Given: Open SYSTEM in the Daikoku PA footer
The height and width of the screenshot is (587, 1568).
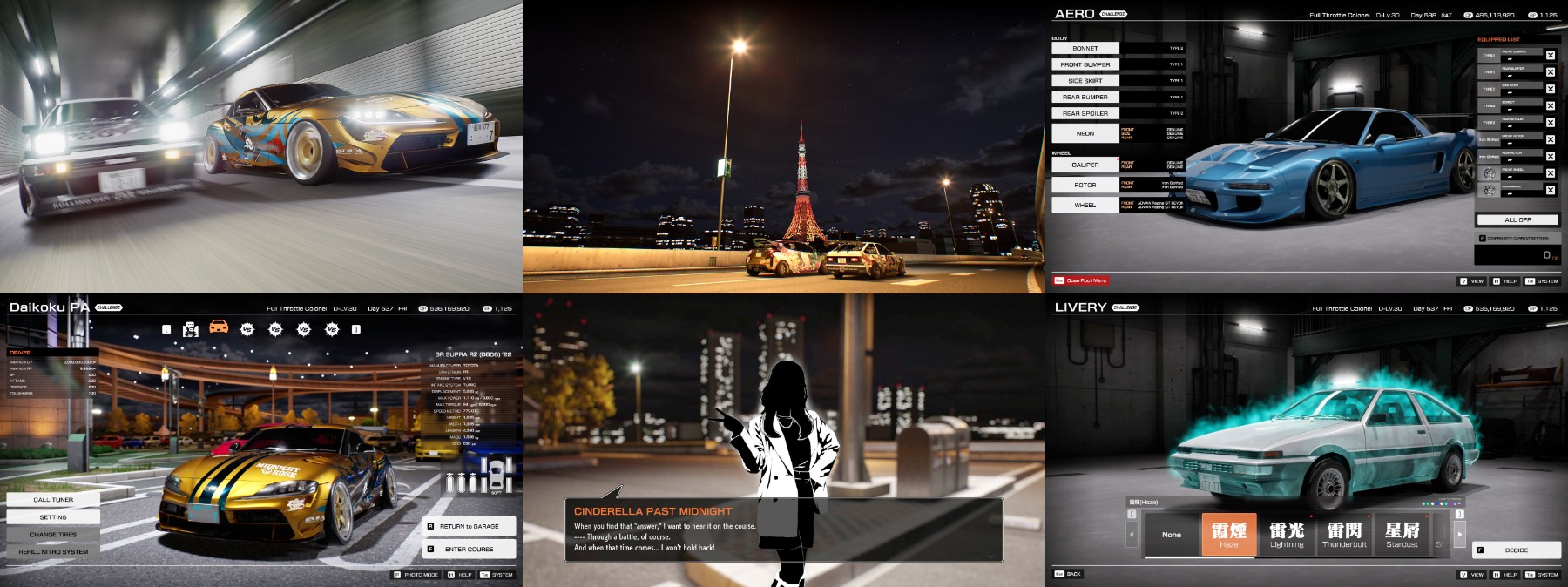Looking at the screenshot, I should (497, 575).
